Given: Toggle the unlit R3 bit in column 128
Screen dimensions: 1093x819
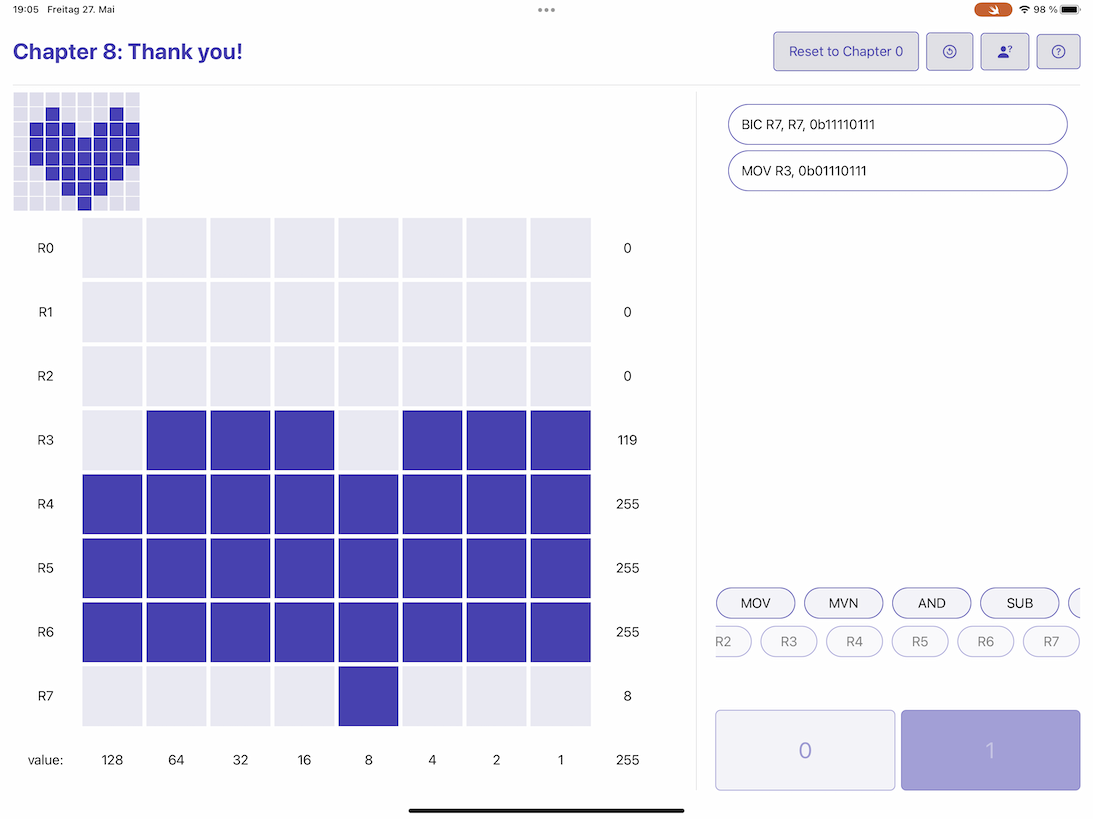Looking at the screenshot, I should (112, 440).
